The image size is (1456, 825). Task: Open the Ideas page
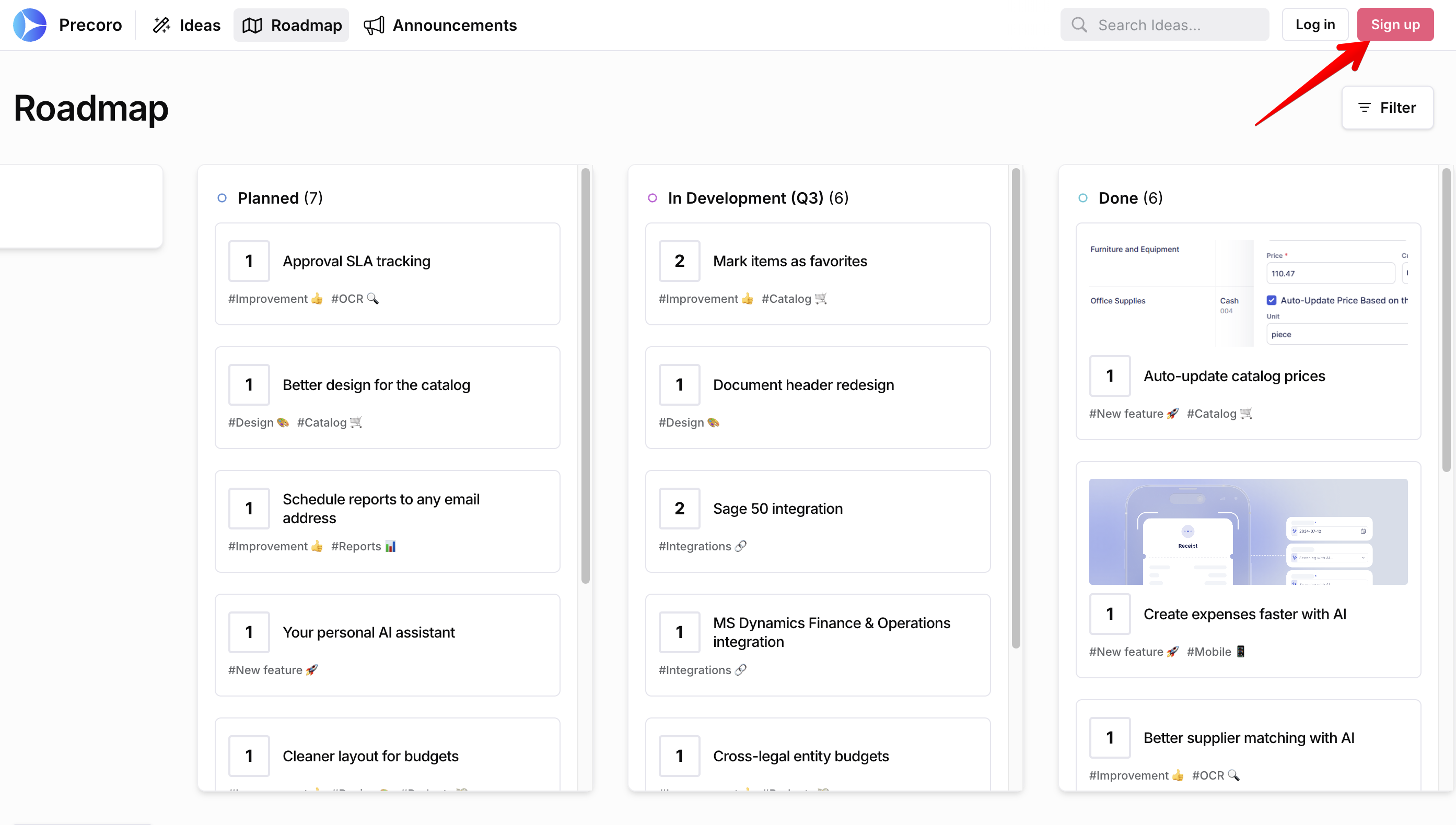pos(186,25)
